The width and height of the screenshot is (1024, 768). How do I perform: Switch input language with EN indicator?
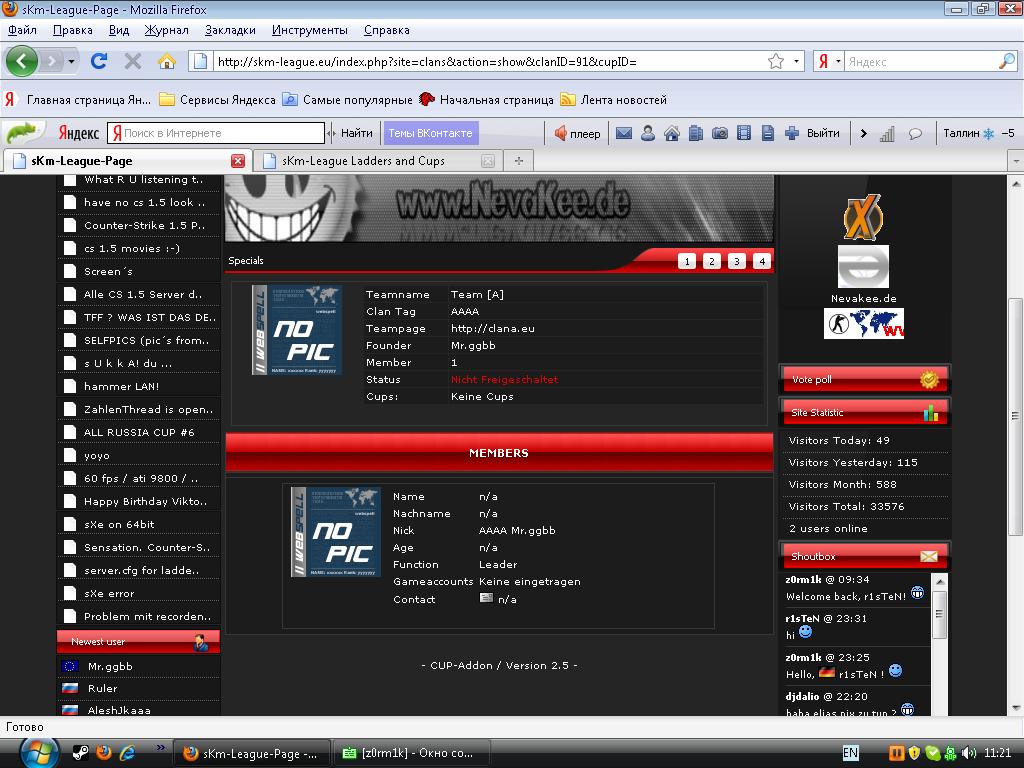click(850, 753)
